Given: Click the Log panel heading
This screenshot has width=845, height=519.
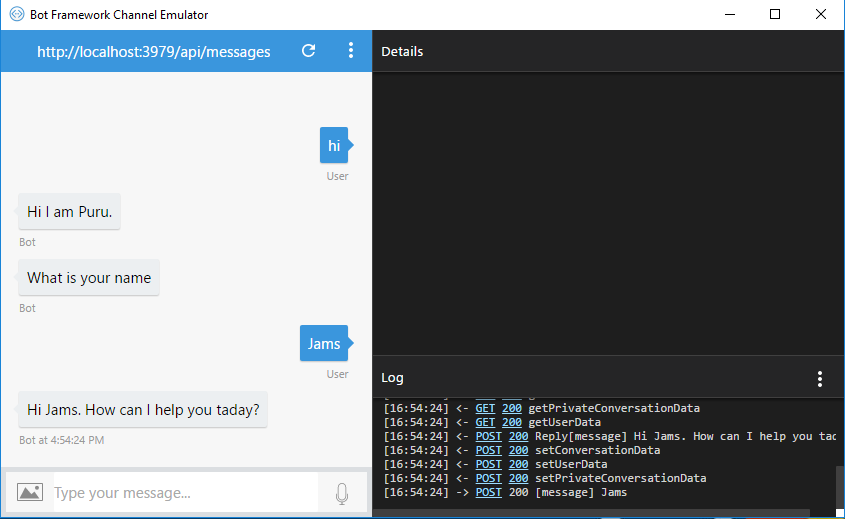Looking at the screenshot, I should click(x=392, y=378).
